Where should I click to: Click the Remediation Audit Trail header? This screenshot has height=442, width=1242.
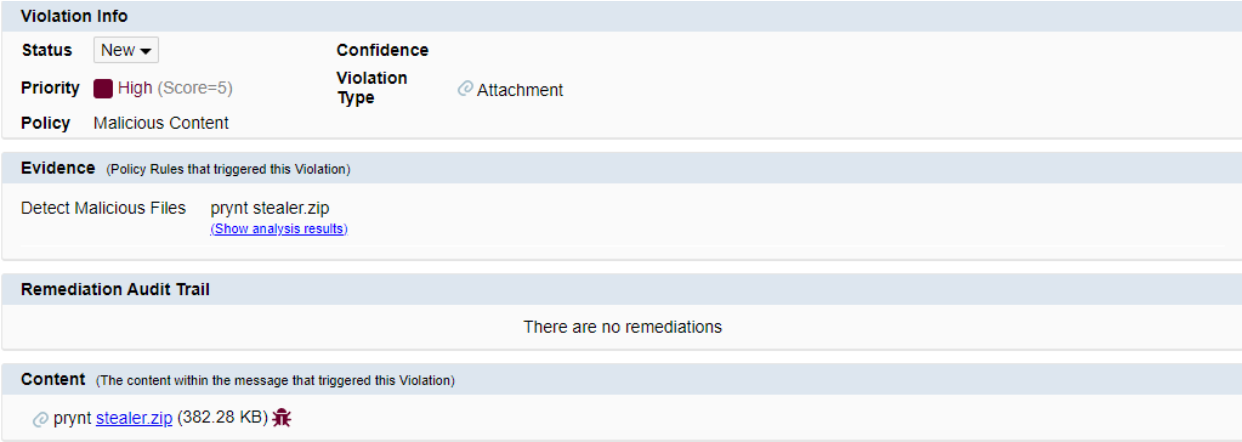(621, 290)
